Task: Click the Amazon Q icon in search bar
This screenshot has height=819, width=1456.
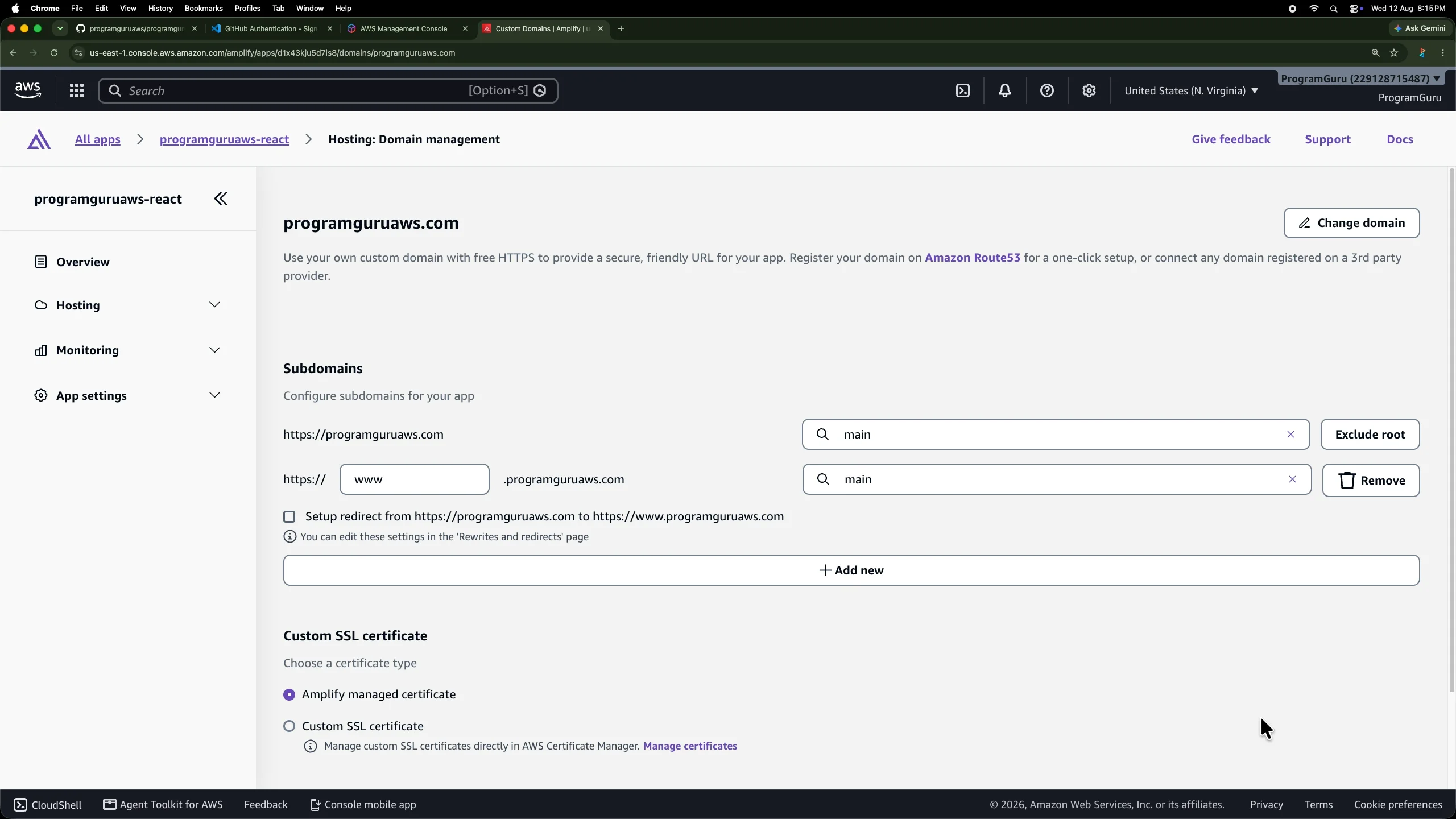Action: point(540,90)
